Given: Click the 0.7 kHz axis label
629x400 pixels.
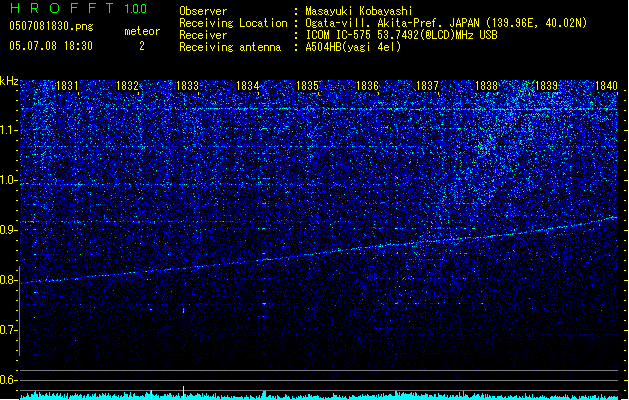Looking at the screenshot, I should click(x=9, y=330).
